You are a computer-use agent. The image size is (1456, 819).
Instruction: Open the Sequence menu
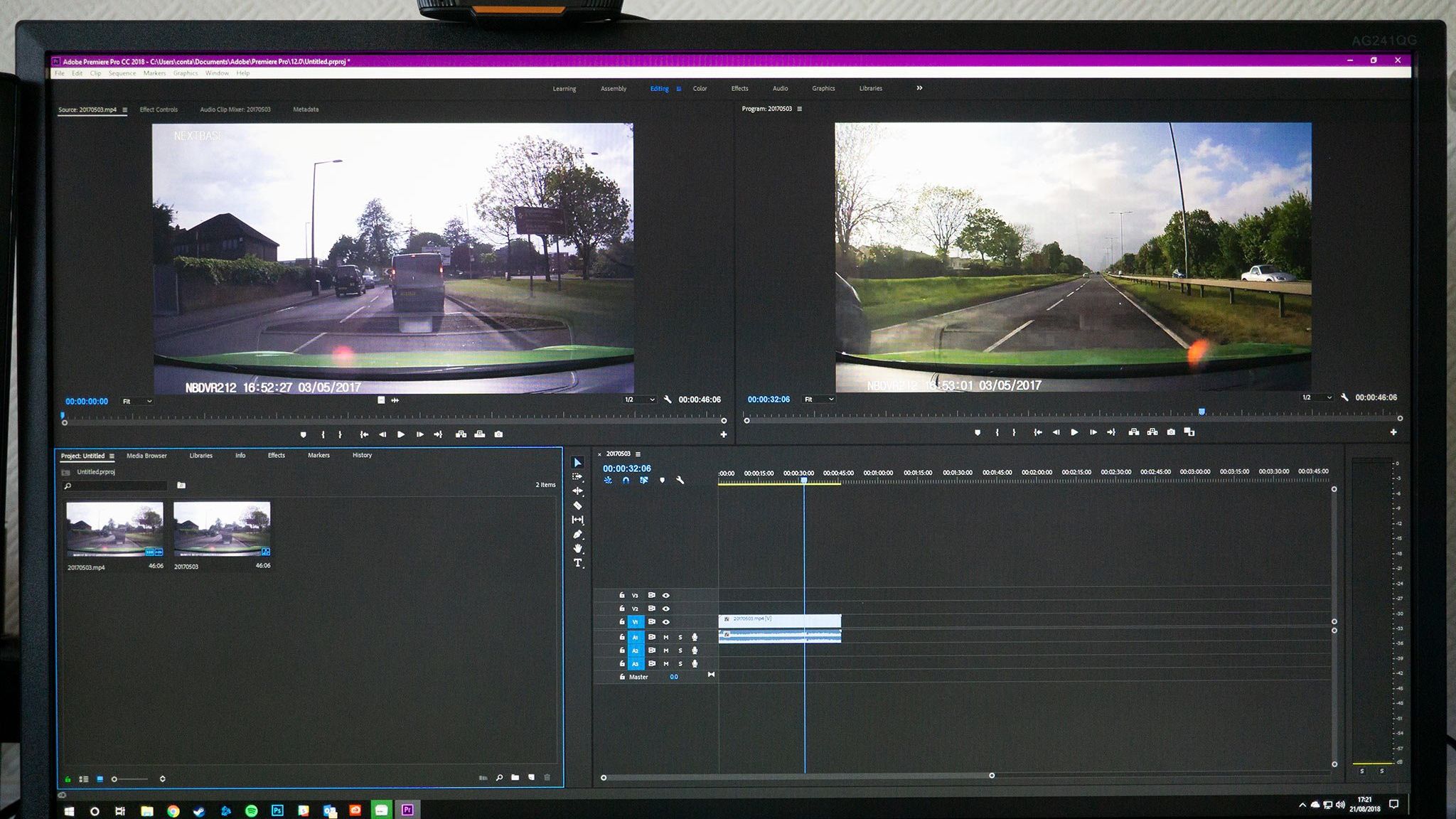pyautogui.click(x=122, y=73)
